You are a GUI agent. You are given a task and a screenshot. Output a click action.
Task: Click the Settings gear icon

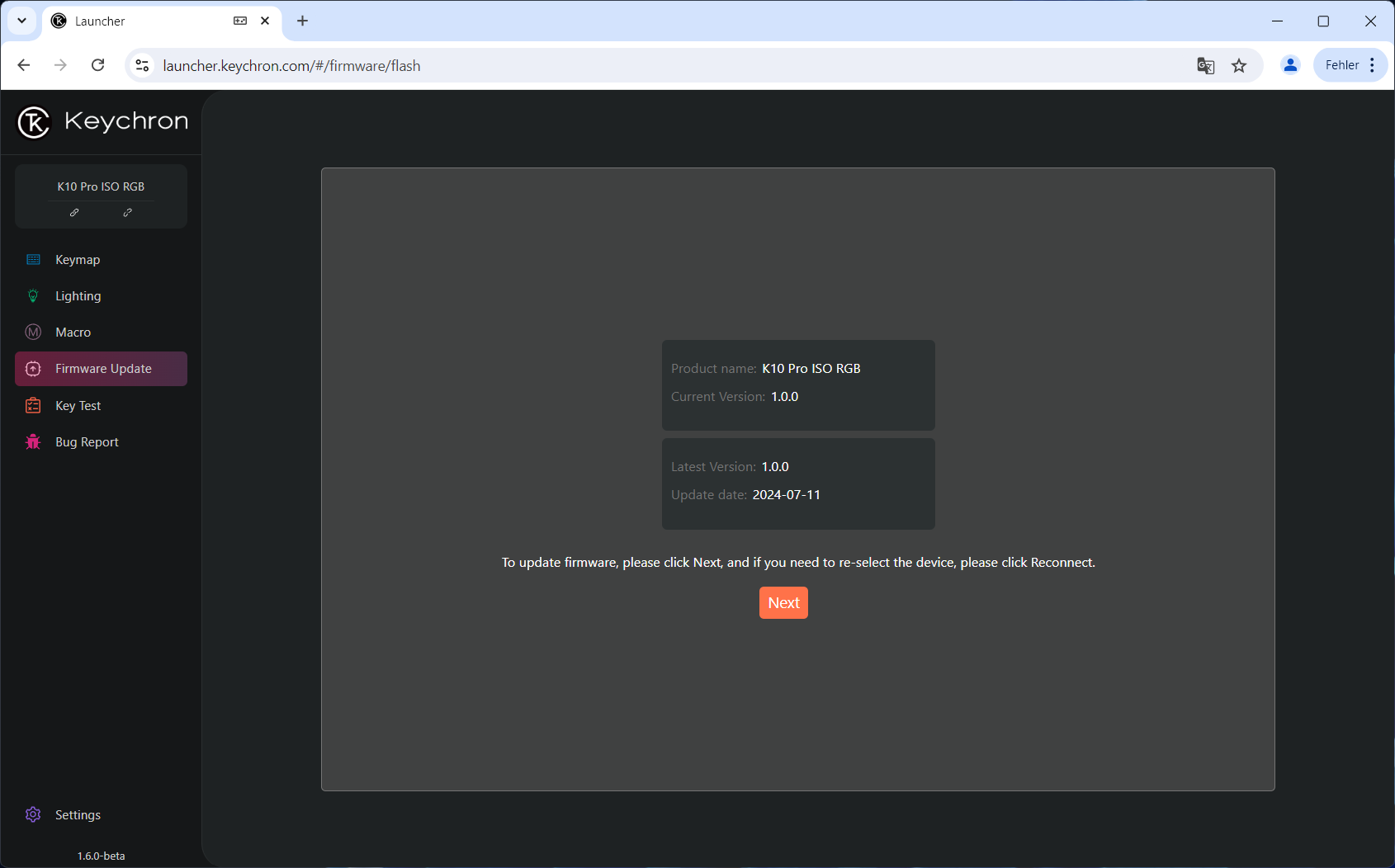(x=33, y=815)
